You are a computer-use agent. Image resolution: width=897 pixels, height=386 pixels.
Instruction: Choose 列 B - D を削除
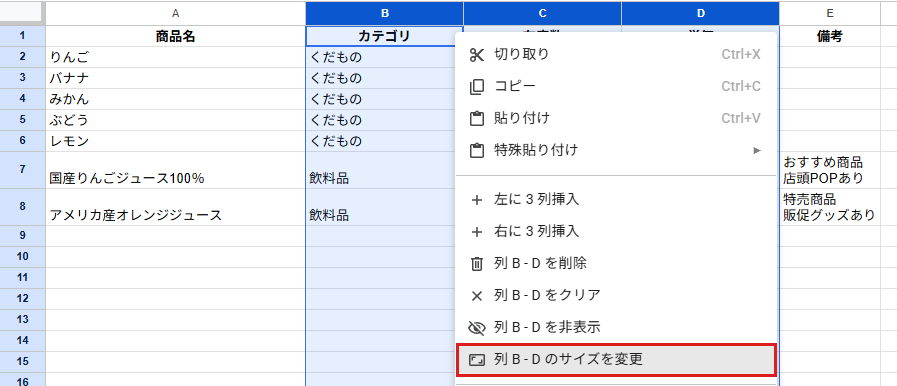click(616, 264)
